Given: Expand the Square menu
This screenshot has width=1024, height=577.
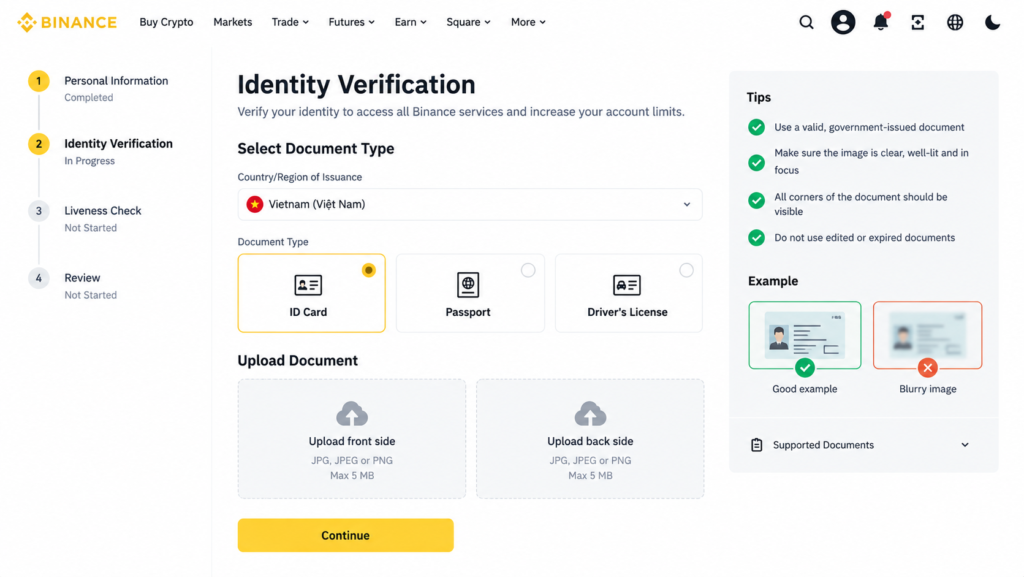Looking at the screenshot, I should pos(468,22).
